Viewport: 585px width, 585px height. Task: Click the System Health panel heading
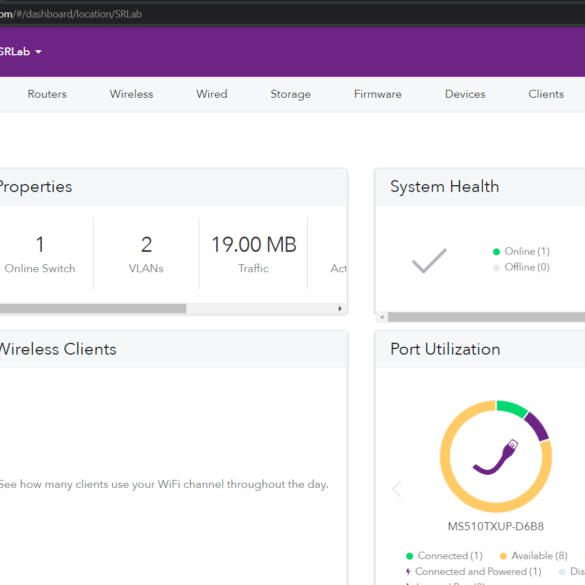pyautogui.click(x=444, y=187)
